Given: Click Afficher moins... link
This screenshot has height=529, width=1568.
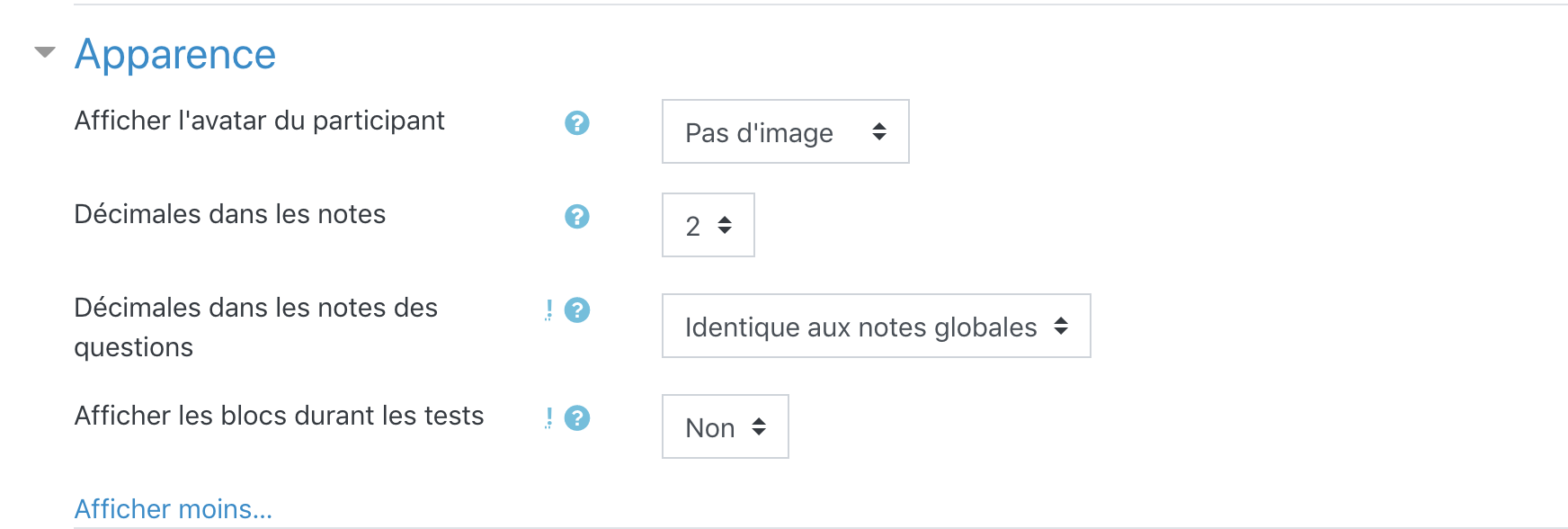Looking at the screenshot, I should [x=173, y=509].
